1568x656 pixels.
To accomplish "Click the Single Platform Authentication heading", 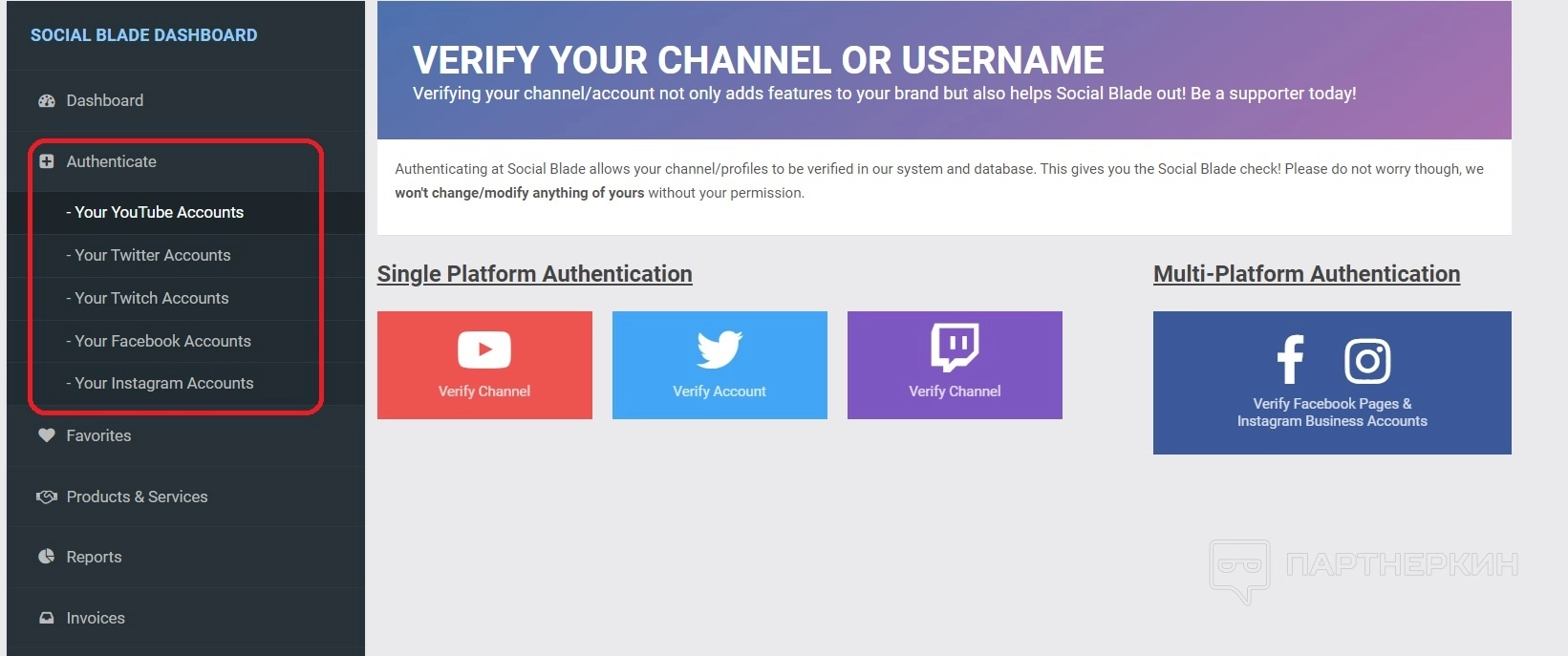I will (534, 274).
